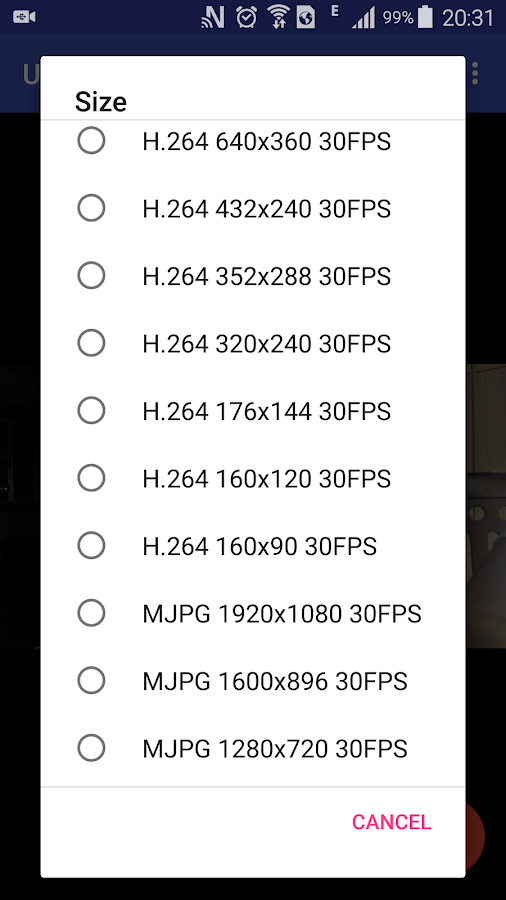Tap the mobile signal strength icon
This screenshot has height=900, width=506.
click(x=363, y=18)
